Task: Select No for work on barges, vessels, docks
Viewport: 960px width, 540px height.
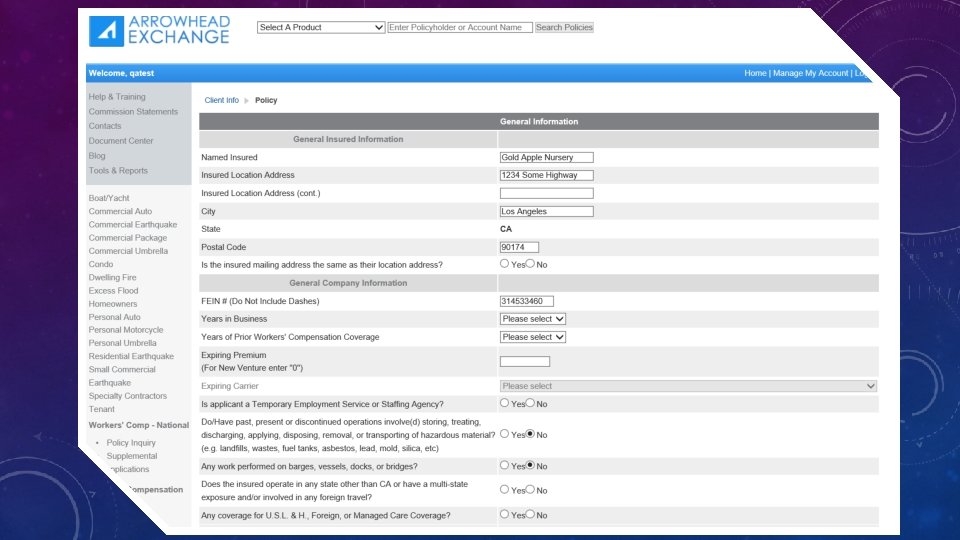Action: pos(530,465)
